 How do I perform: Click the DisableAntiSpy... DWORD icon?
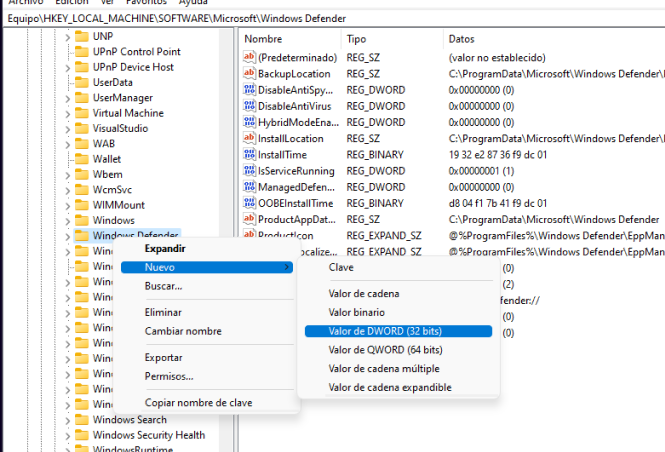[249, 89]
